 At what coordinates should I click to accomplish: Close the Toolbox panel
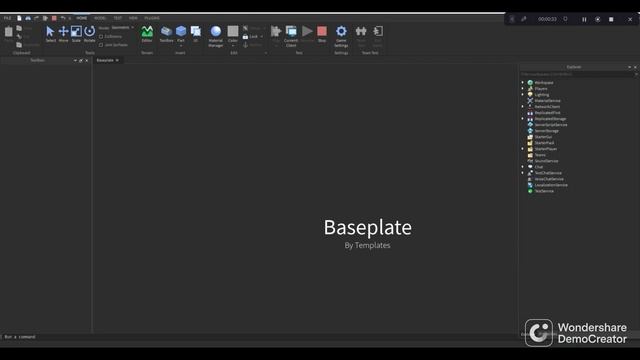point(87,60)
